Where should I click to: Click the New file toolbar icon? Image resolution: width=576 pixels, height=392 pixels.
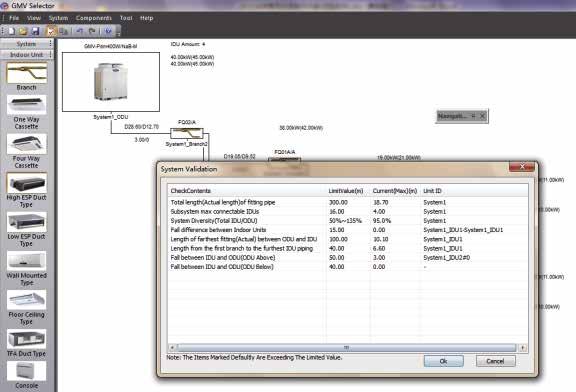(x=12, y=31)
